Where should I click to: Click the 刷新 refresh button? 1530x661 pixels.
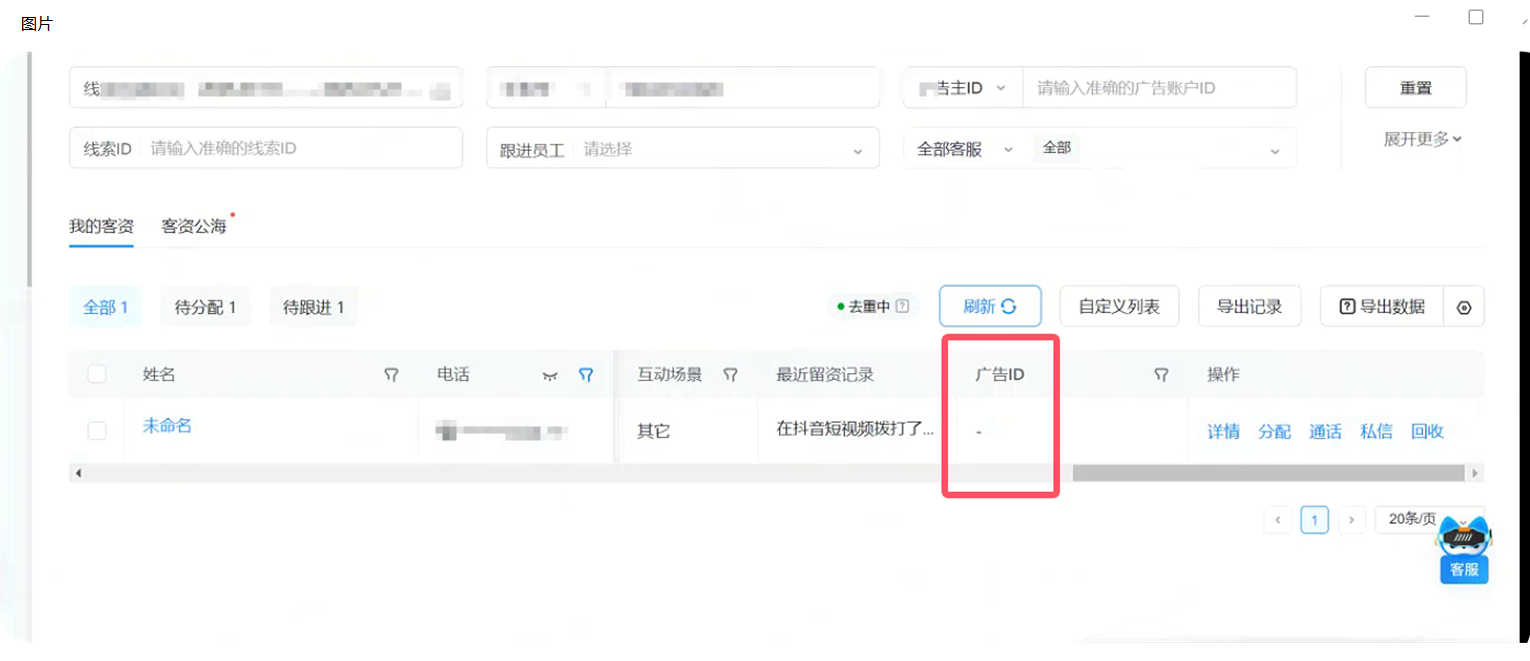990,307
